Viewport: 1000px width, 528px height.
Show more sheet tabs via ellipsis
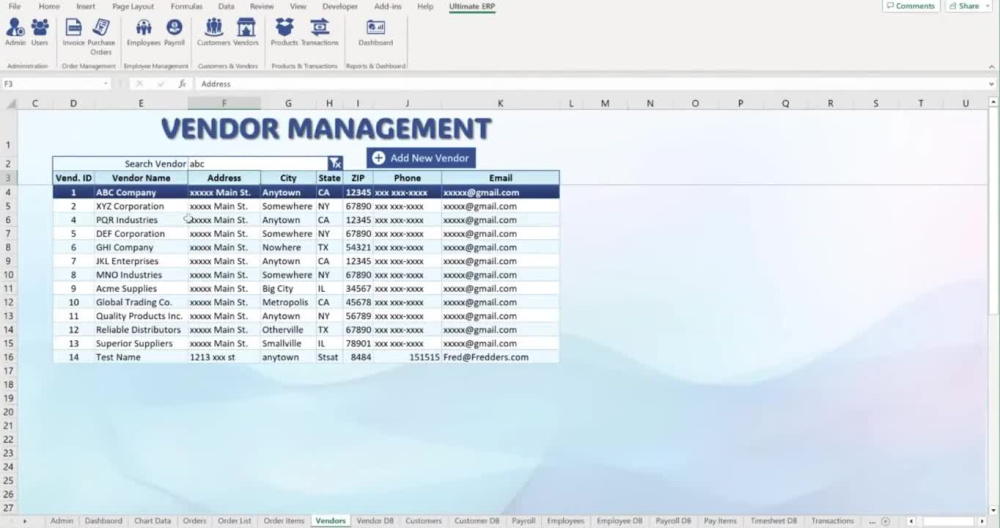(872, 521)
